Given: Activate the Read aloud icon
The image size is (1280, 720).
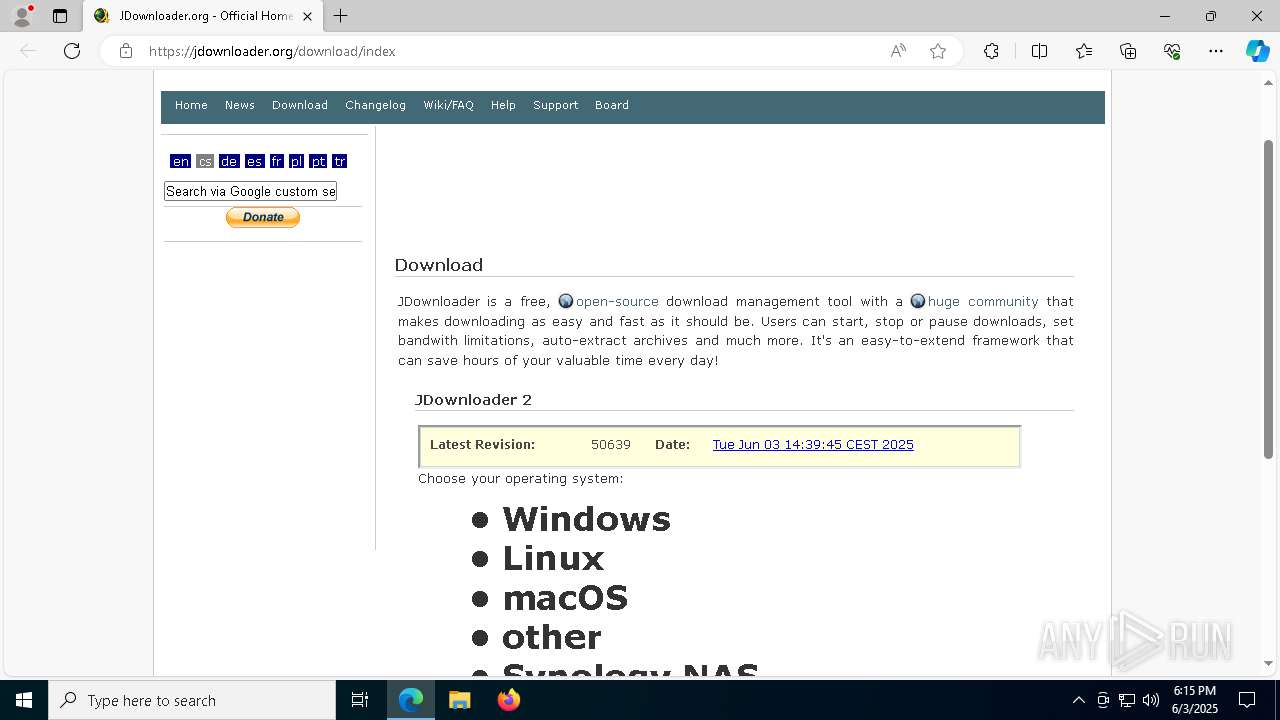Looking at the screenshot, I should [x=898, y=51].
